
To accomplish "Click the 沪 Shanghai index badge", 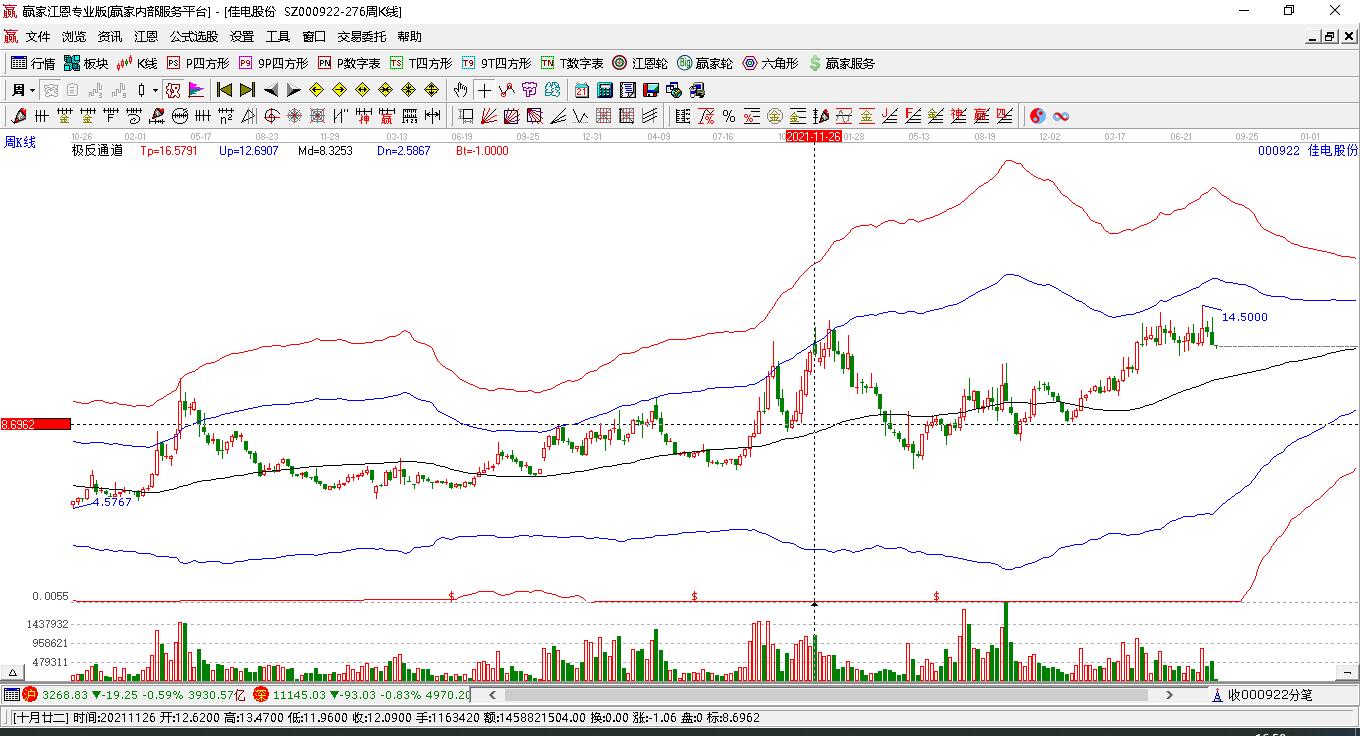I will coord(31,694).
